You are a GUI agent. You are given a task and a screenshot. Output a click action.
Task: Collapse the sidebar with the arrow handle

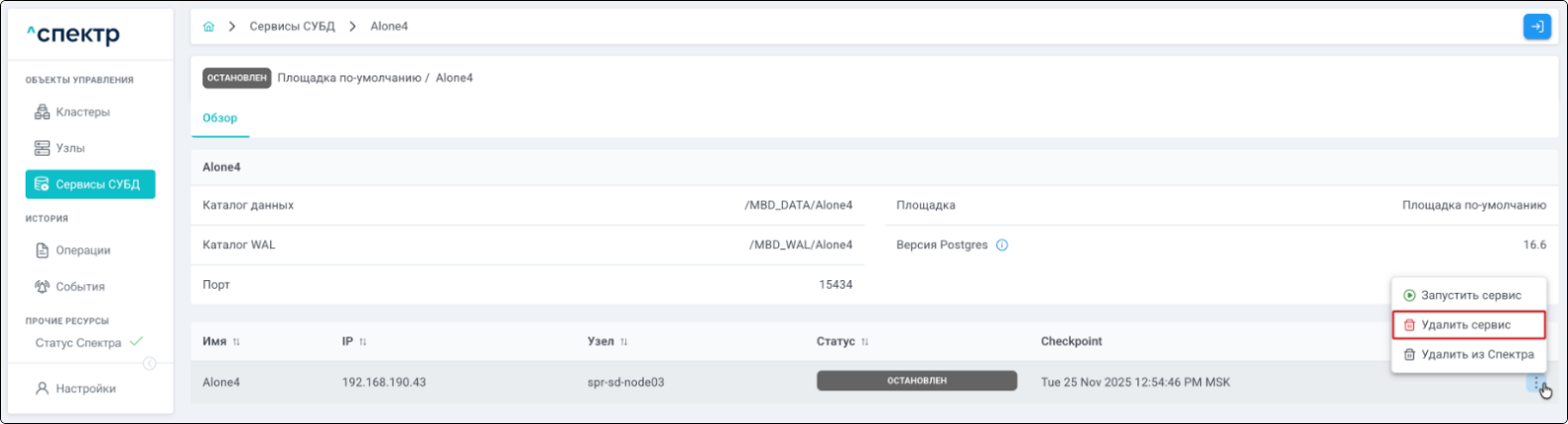point(150,363)
